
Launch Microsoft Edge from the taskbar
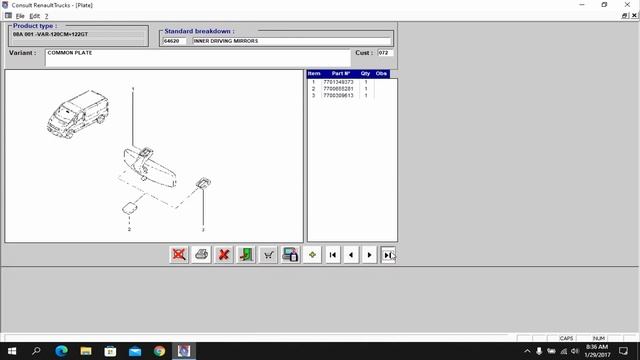(61, 351)
